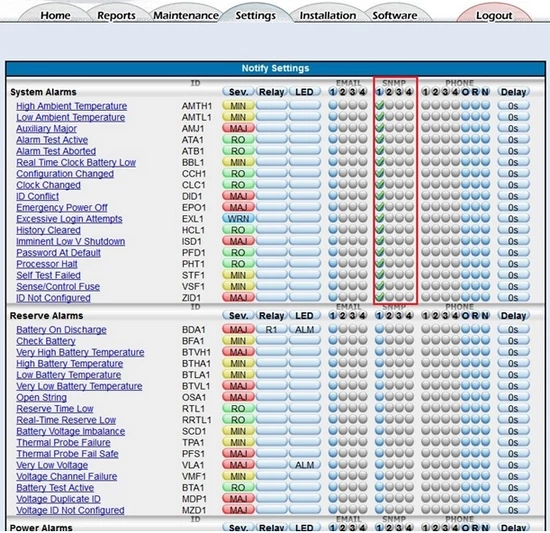This screenshot has height=533, width=550.
Task: Toggle SNMP 2 for Low Ambient Temperature
Action: tap(389, 116)
